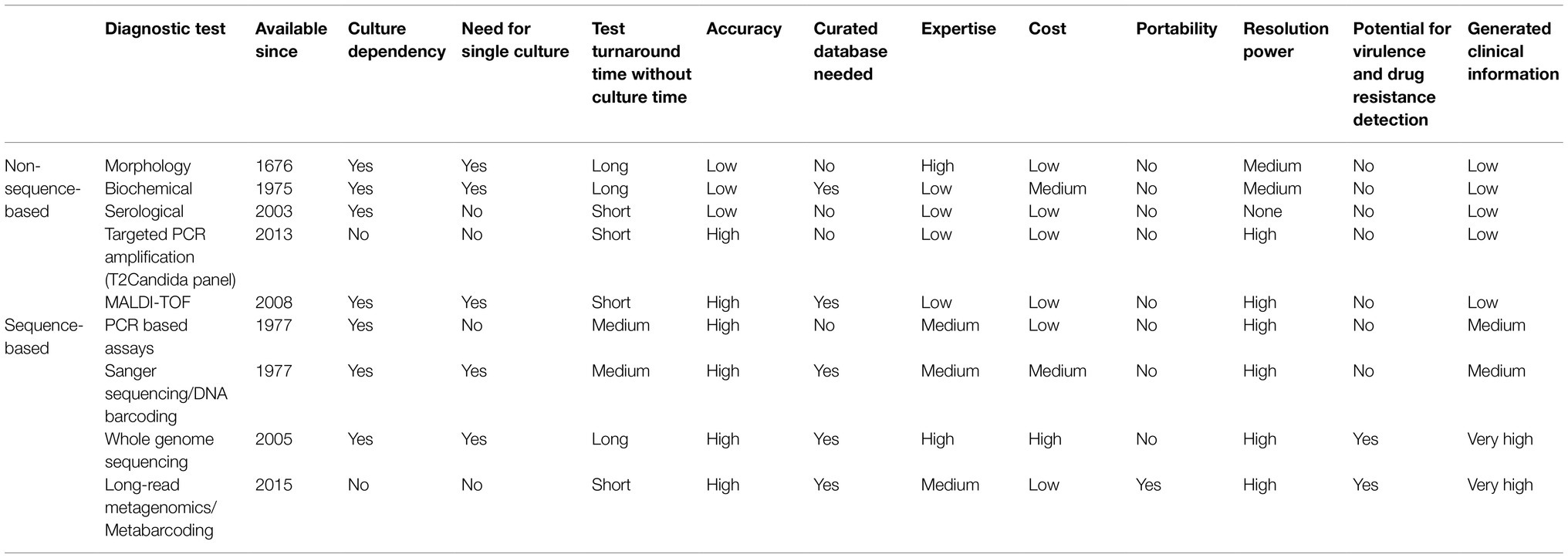Select the Sequence-based group label
This screenshot has width=1568, height=558.
pyautogui.click(x=43, y=336)
